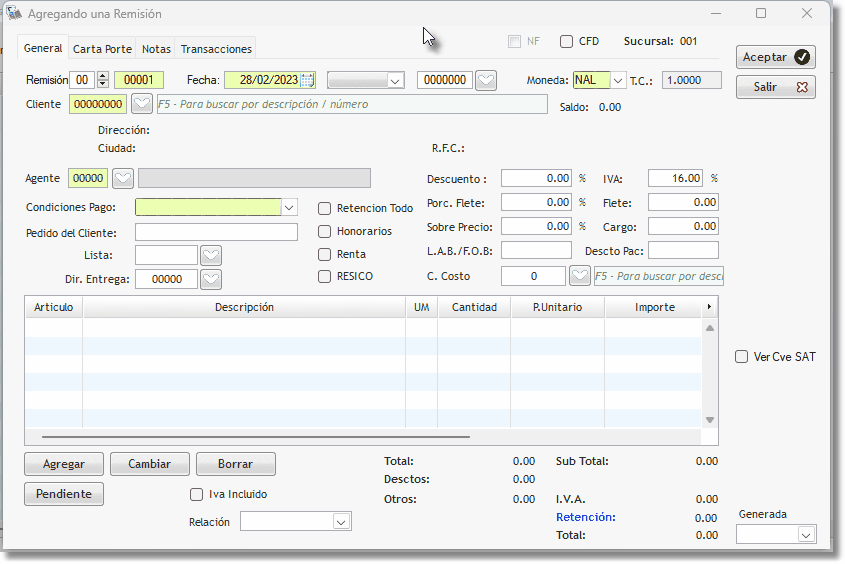
Task: Click the Descto Pac field
Action: pos(683,250)
